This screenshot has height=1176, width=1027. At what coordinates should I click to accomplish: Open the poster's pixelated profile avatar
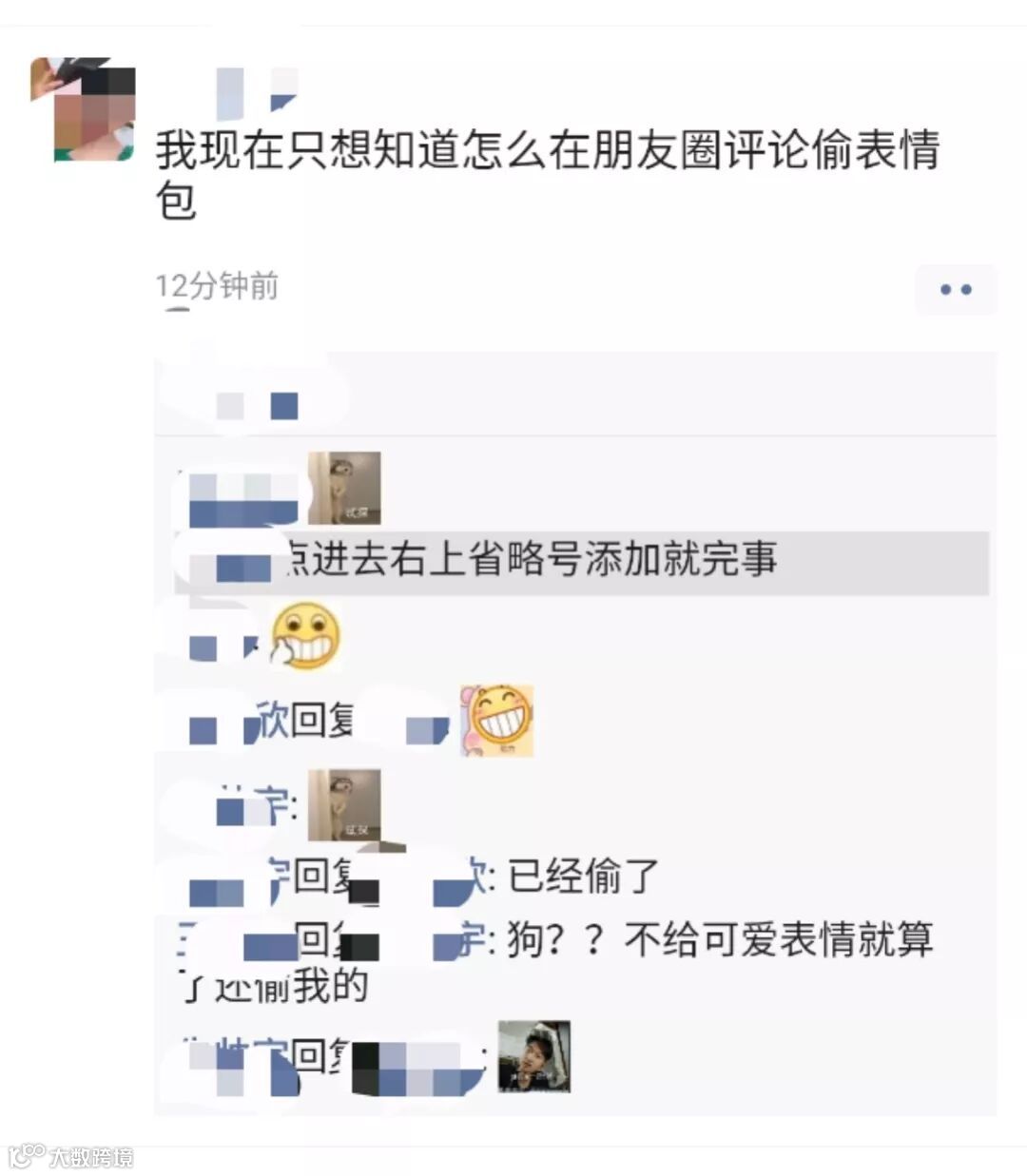(x=83, y=109)
